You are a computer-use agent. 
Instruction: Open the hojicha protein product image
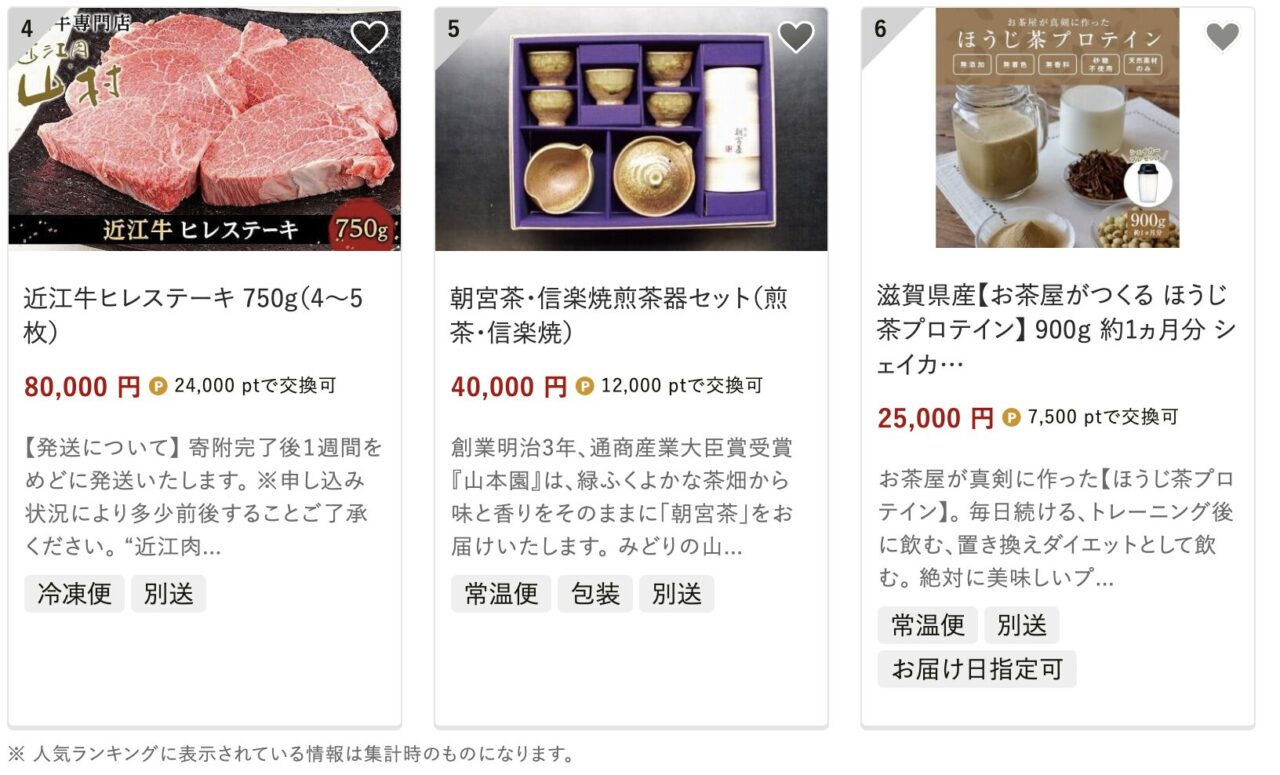[x=1058, y=128]
